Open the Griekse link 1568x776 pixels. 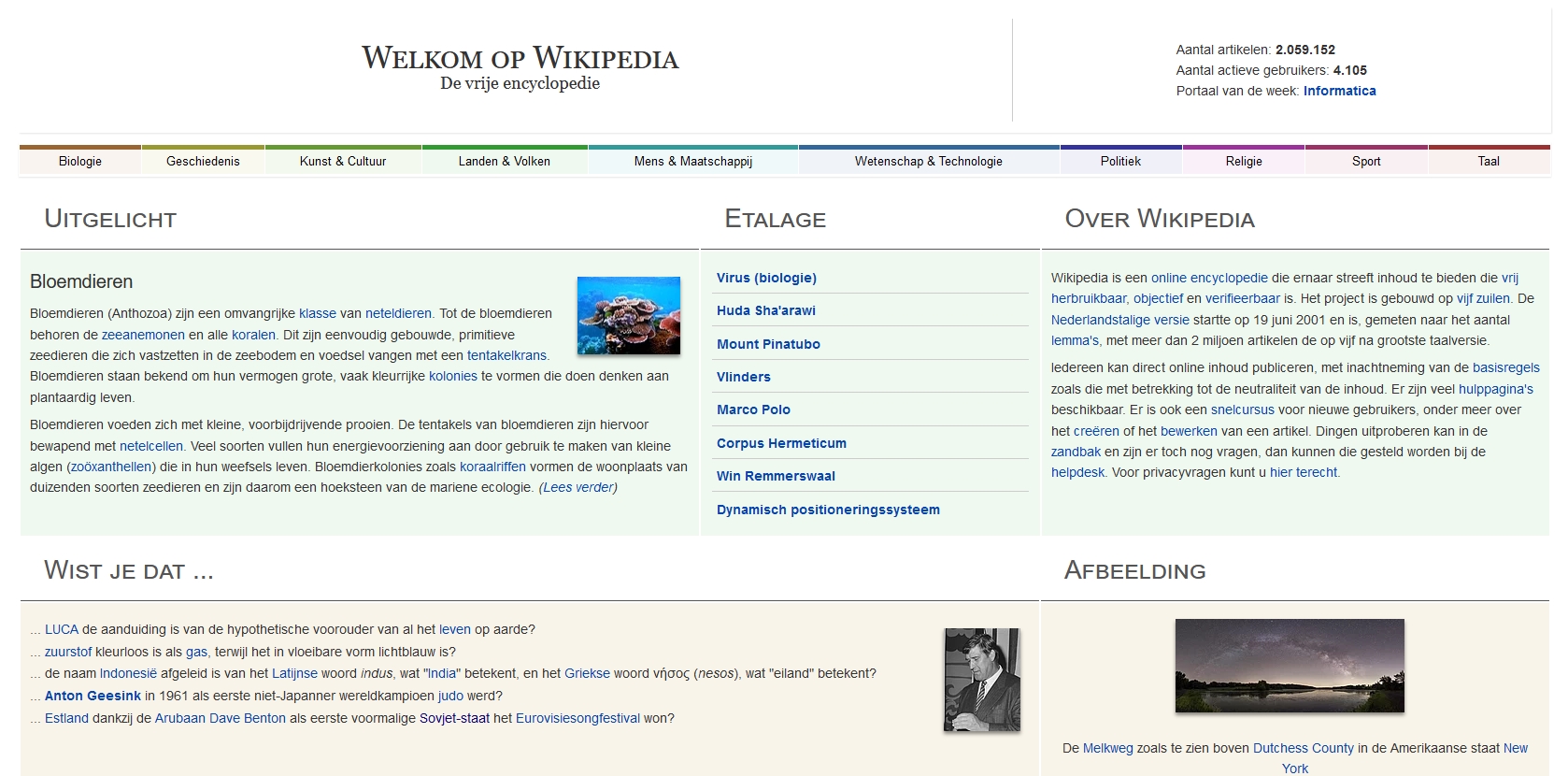[587, 673]
